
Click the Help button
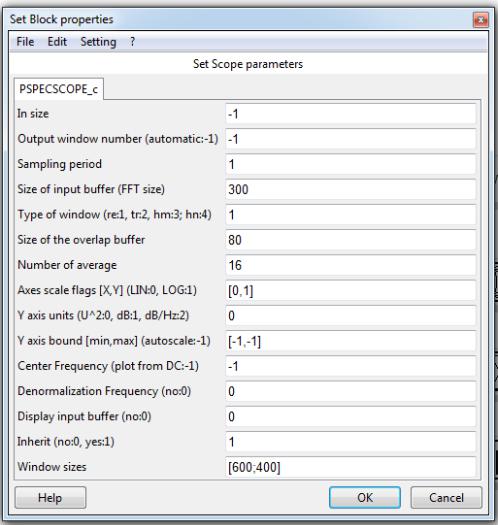(50, 498)
